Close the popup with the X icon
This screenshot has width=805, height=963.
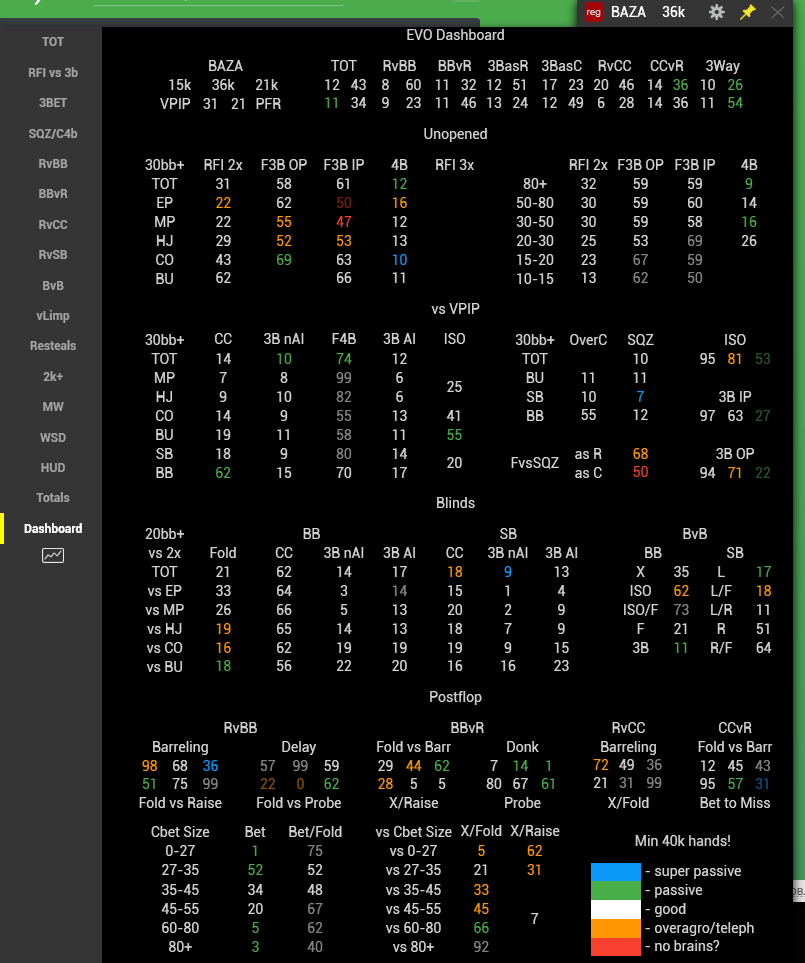[777, 12]
